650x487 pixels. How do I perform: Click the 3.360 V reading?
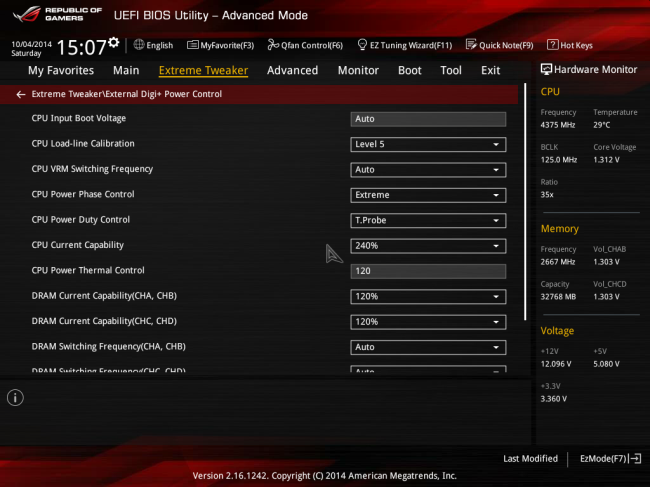coord(553,399)
